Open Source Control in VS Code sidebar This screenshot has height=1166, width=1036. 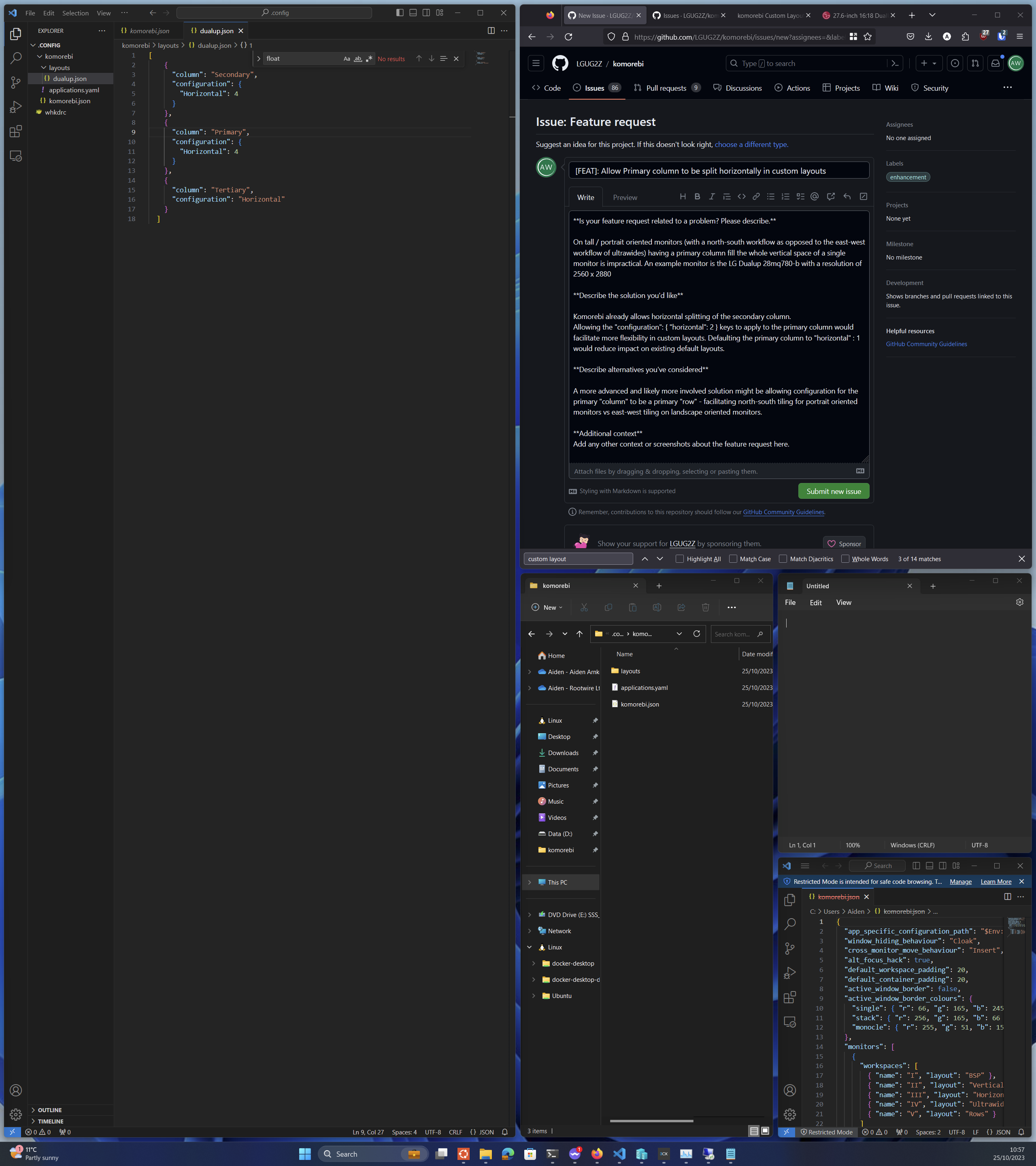[x=15, y=82]
